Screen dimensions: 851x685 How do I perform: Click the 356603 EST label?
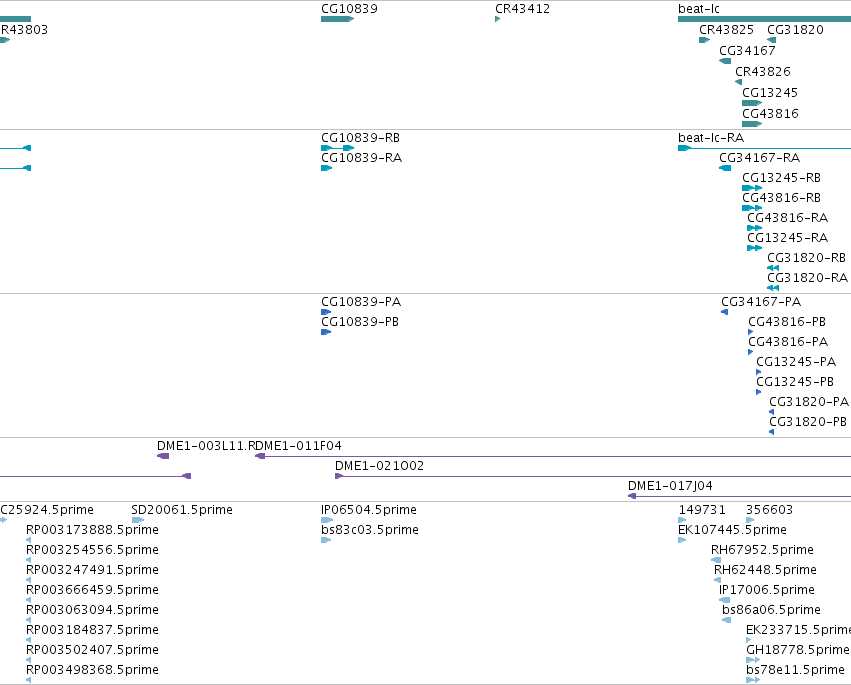click(769, 510)
